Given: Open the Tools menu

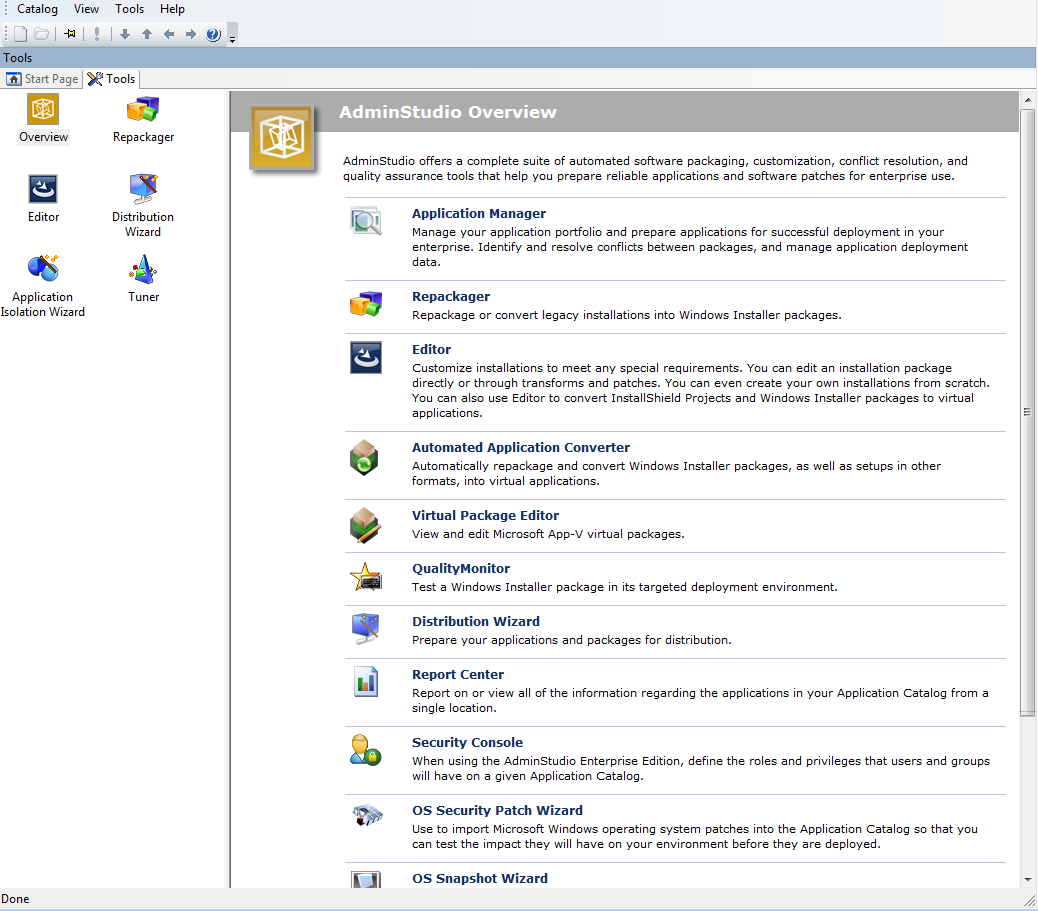Looking at the screenshot, I should click(129, 9).
